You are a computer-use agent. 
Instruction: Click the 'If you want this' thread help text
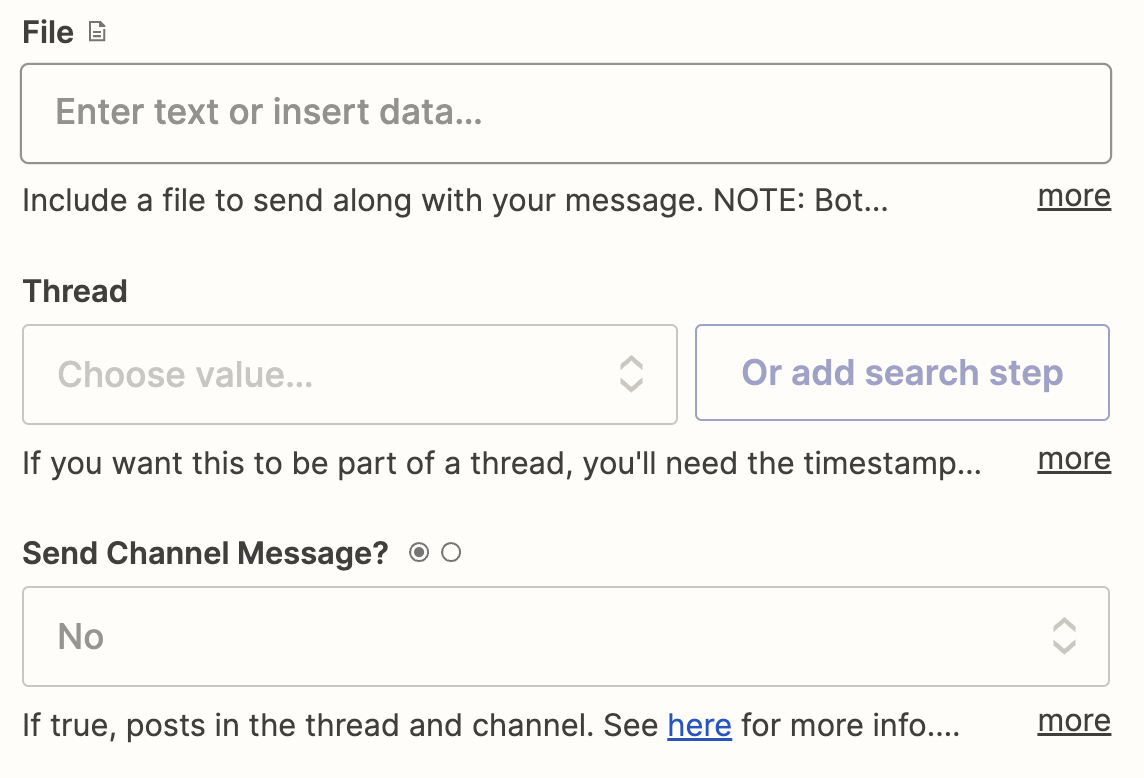tap(502, 463)
